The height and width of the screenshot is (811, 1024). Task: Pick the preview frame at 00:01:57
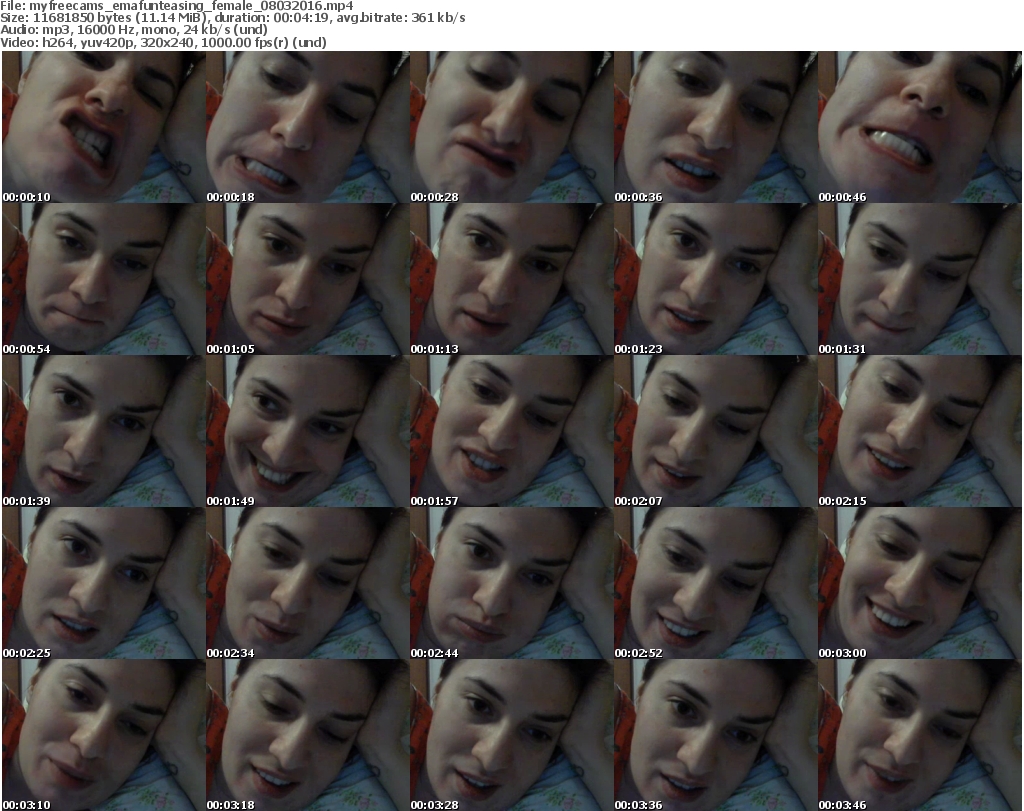point(511,432)
